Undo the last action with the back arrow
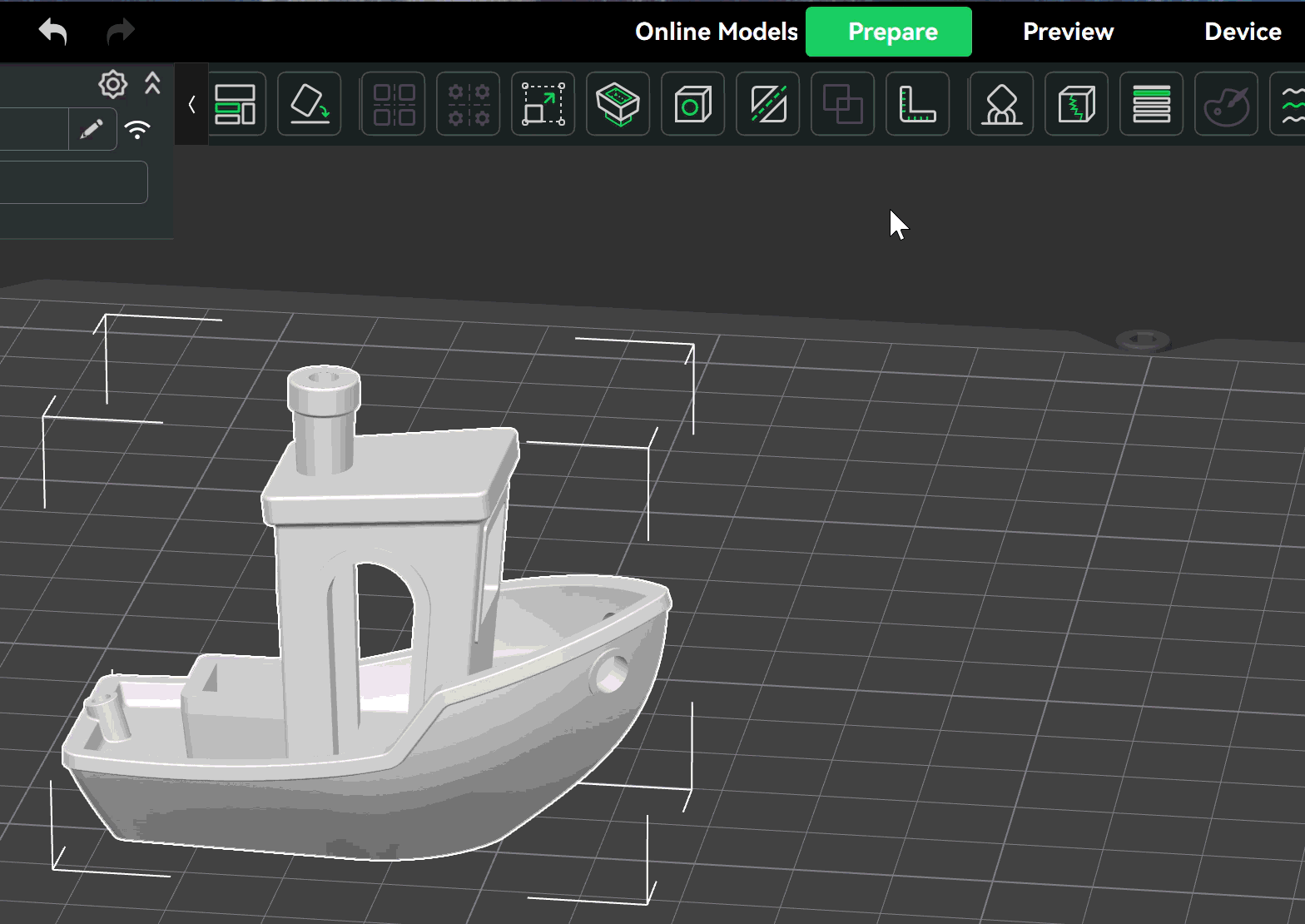The width and height of the screenshot is (1305, 924). coord(52,32)
